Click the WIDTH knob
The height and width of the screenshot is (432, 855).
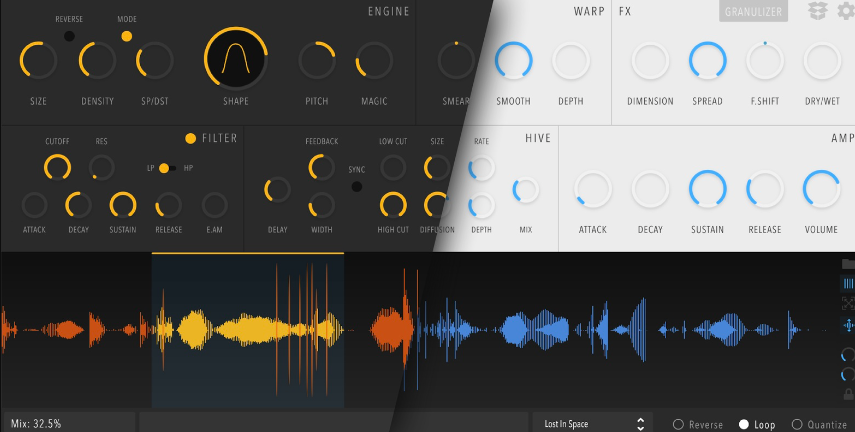322,205
